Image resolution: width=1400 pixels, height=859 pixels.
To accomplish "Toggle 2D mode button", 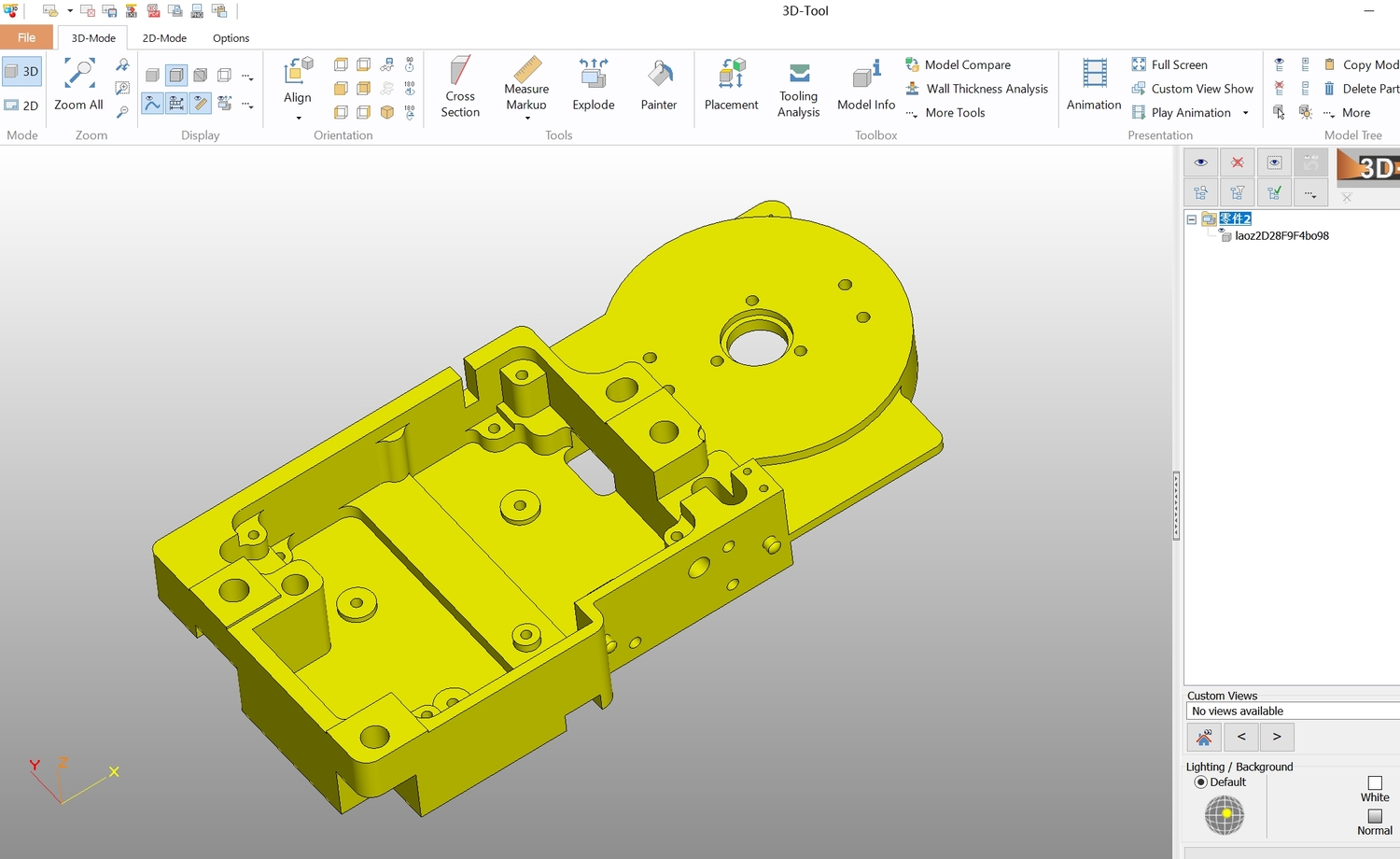I will 21,106.
